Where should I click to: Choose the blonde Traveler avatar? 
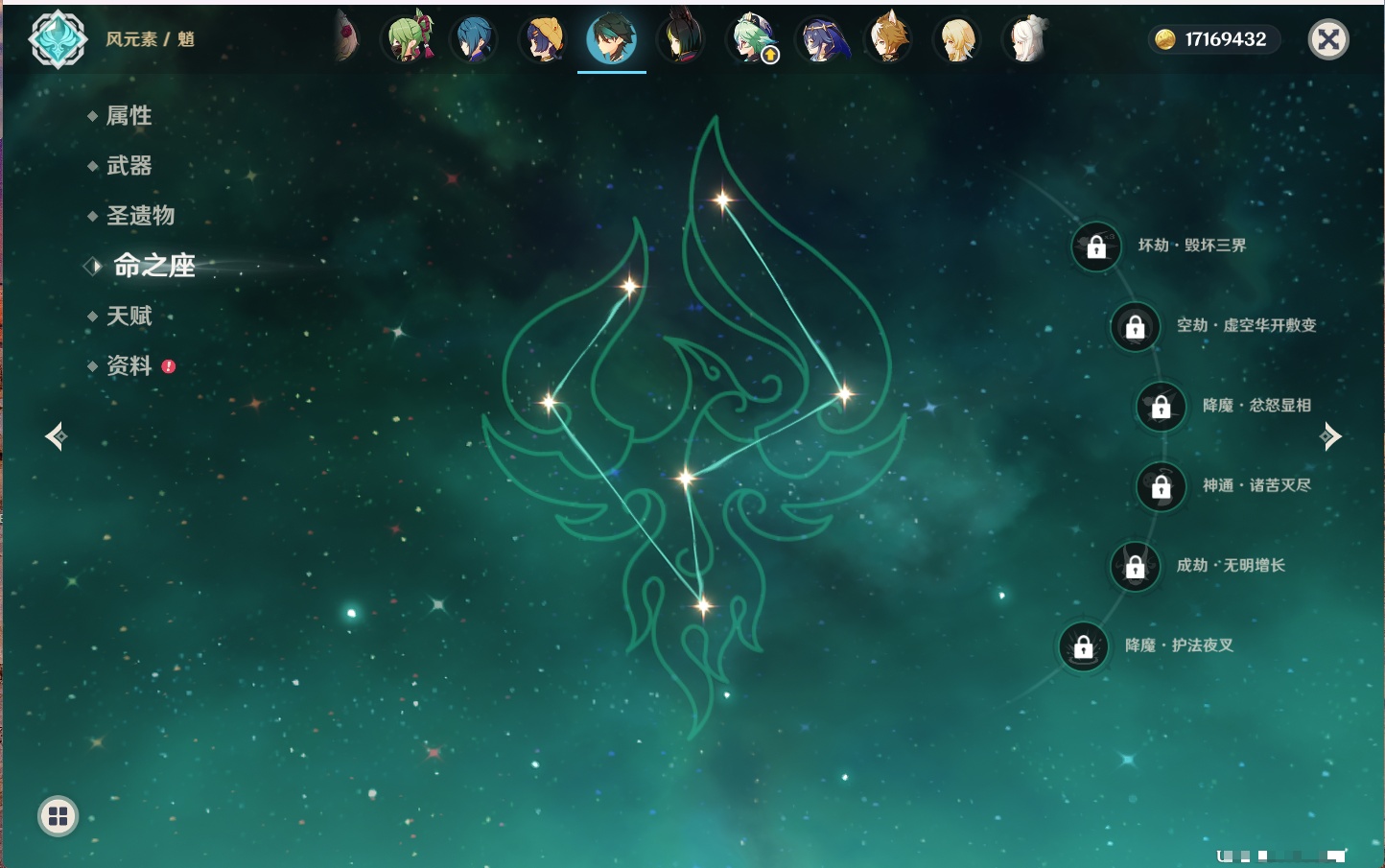[x=957, y=39]
